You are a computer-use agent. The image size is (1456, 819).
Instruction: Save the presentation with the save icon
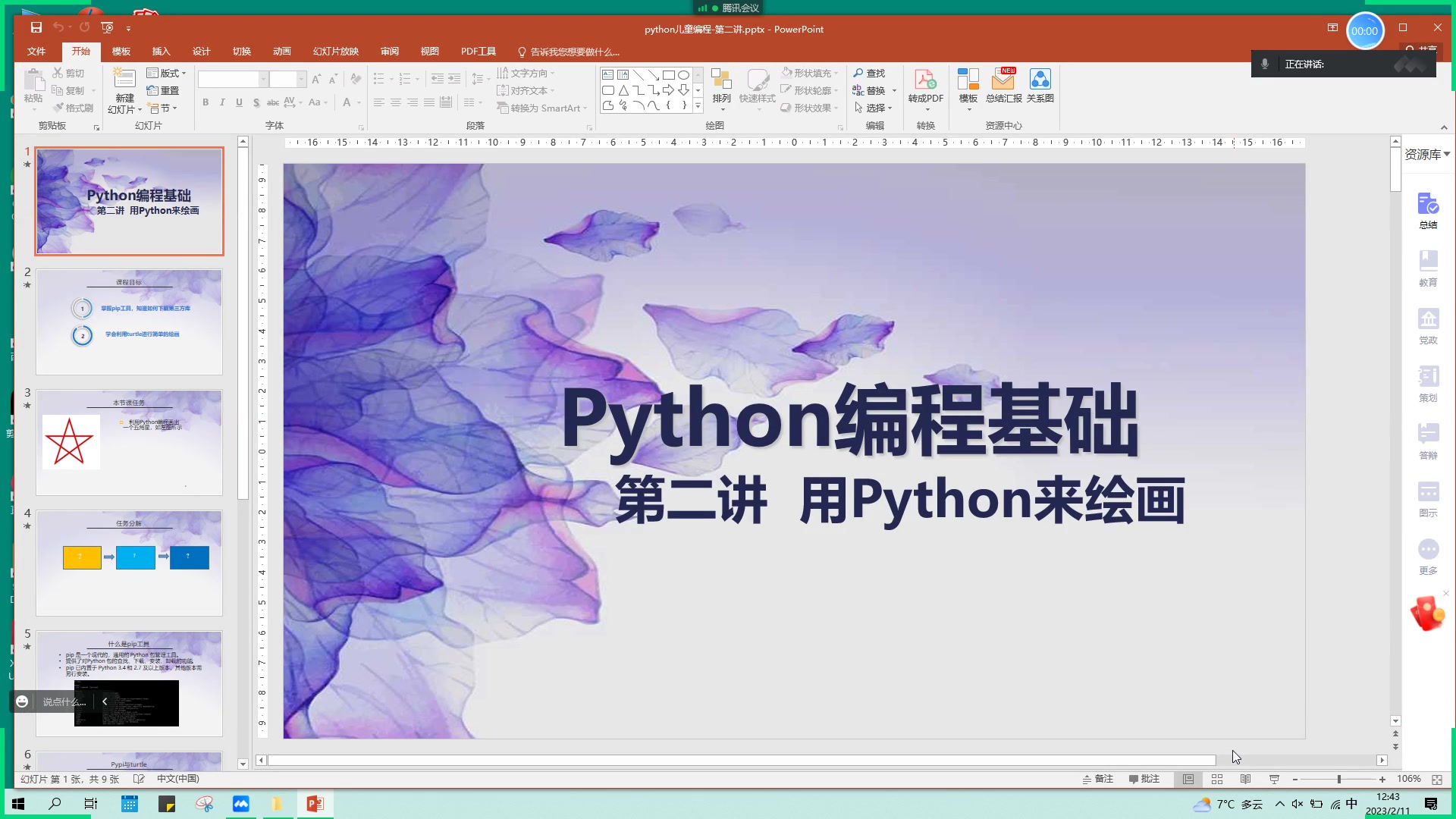point(36,27)
